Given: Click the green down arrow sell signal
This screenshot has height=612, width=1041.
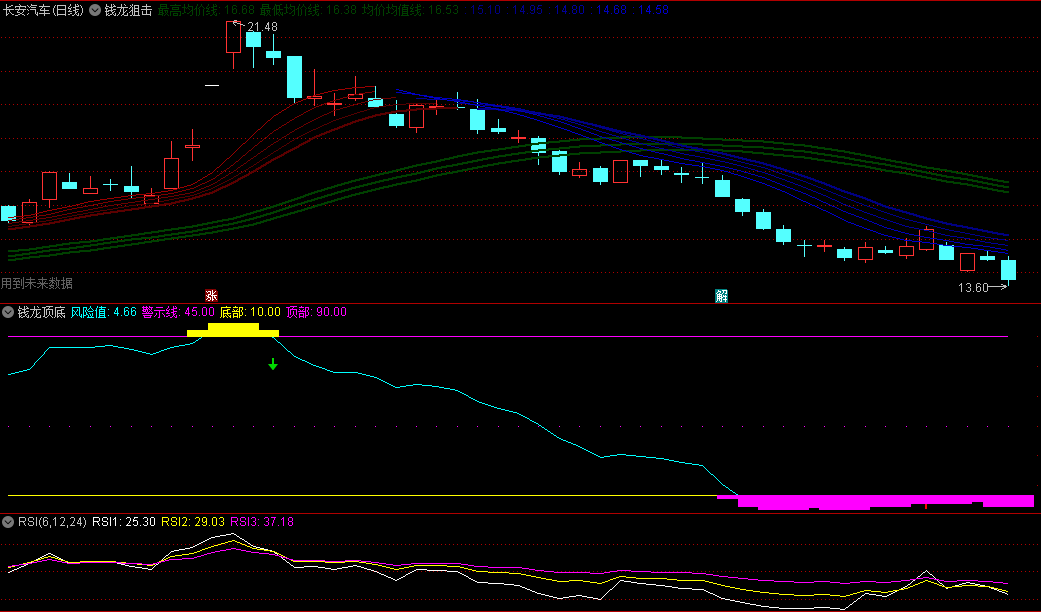Looking at the screenshot, I should coord(273,364).
